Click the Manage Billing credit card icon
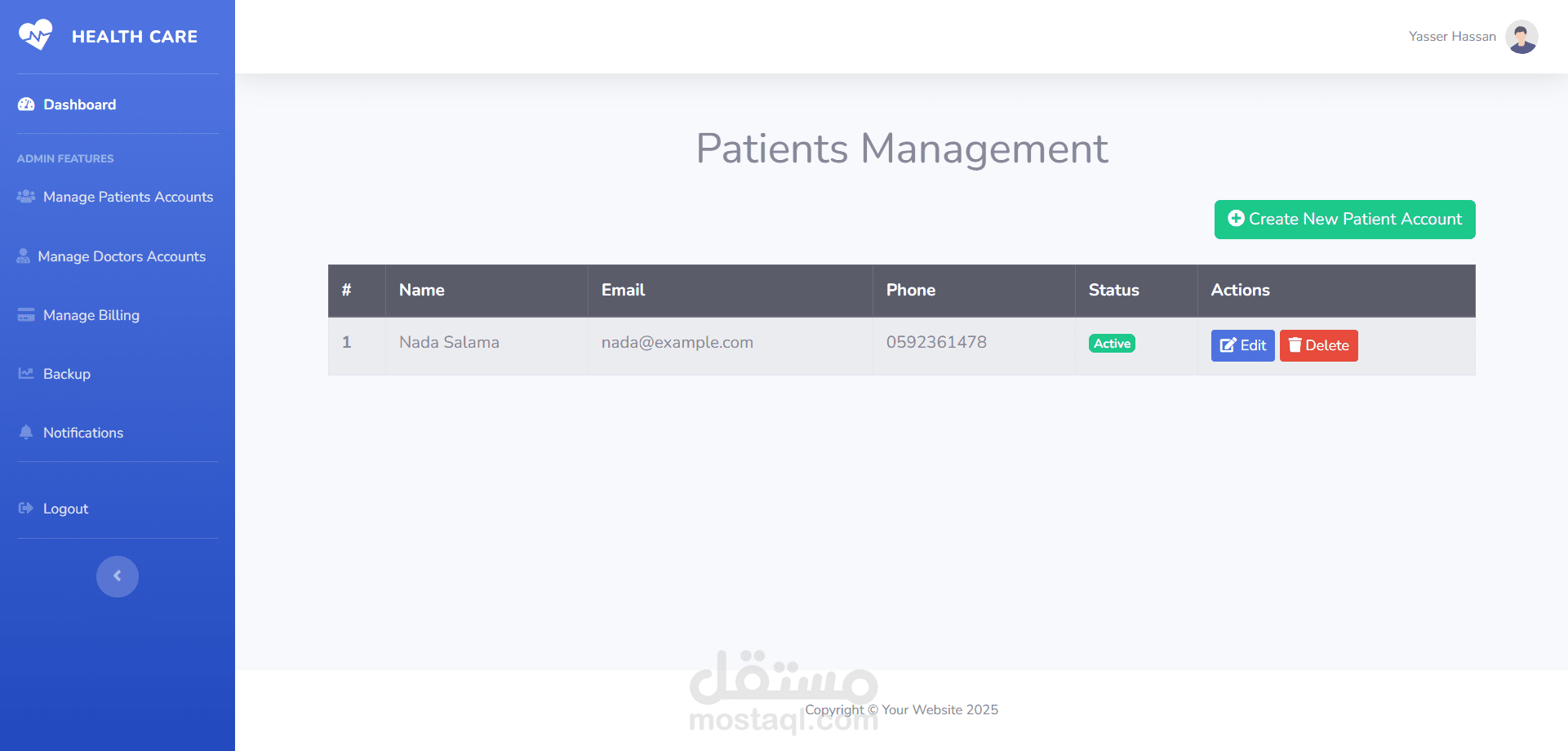 [x=26, y=315]
